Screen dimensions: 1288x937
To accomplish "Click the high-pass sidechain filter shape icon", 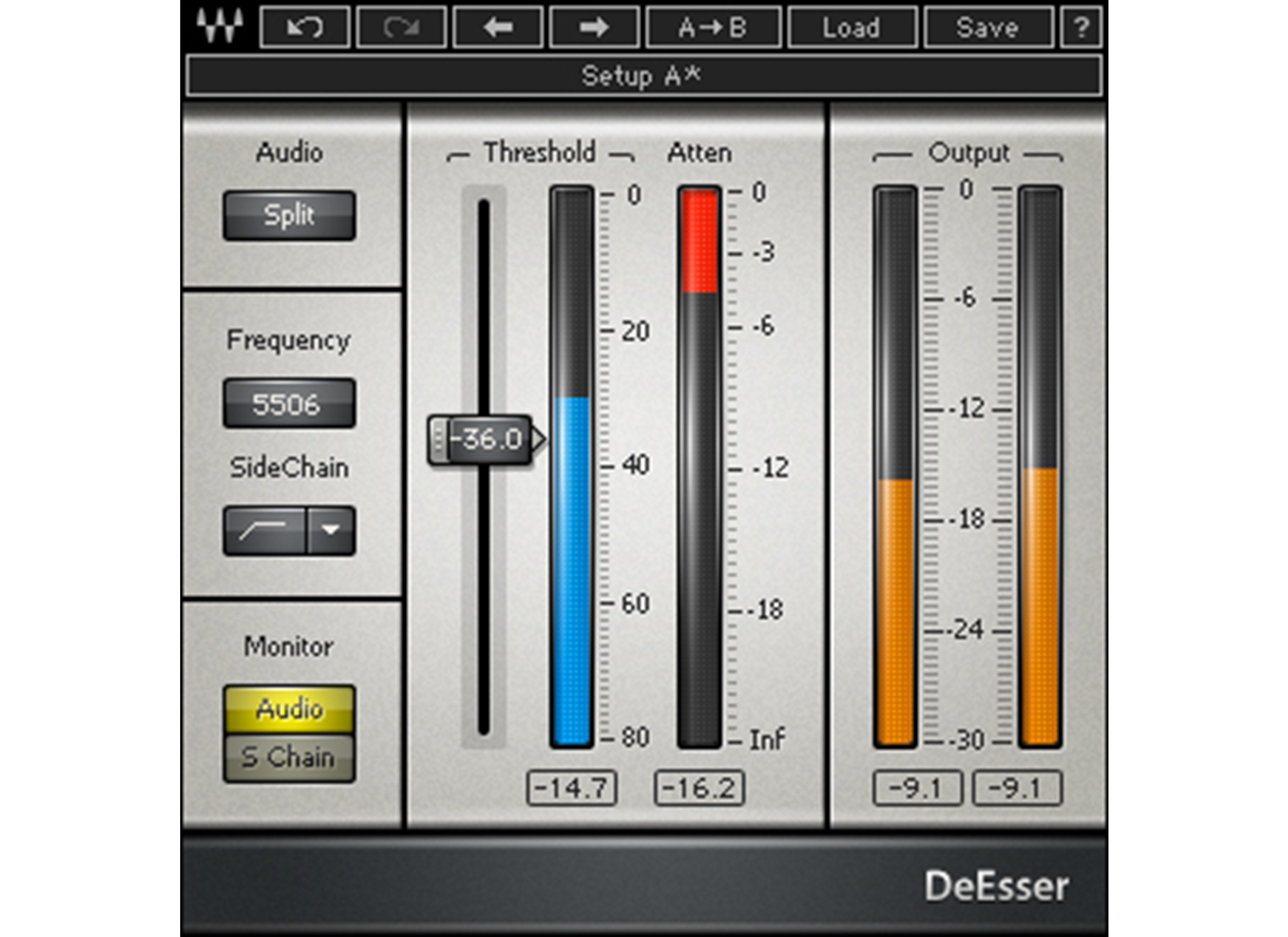I will 264,530.
